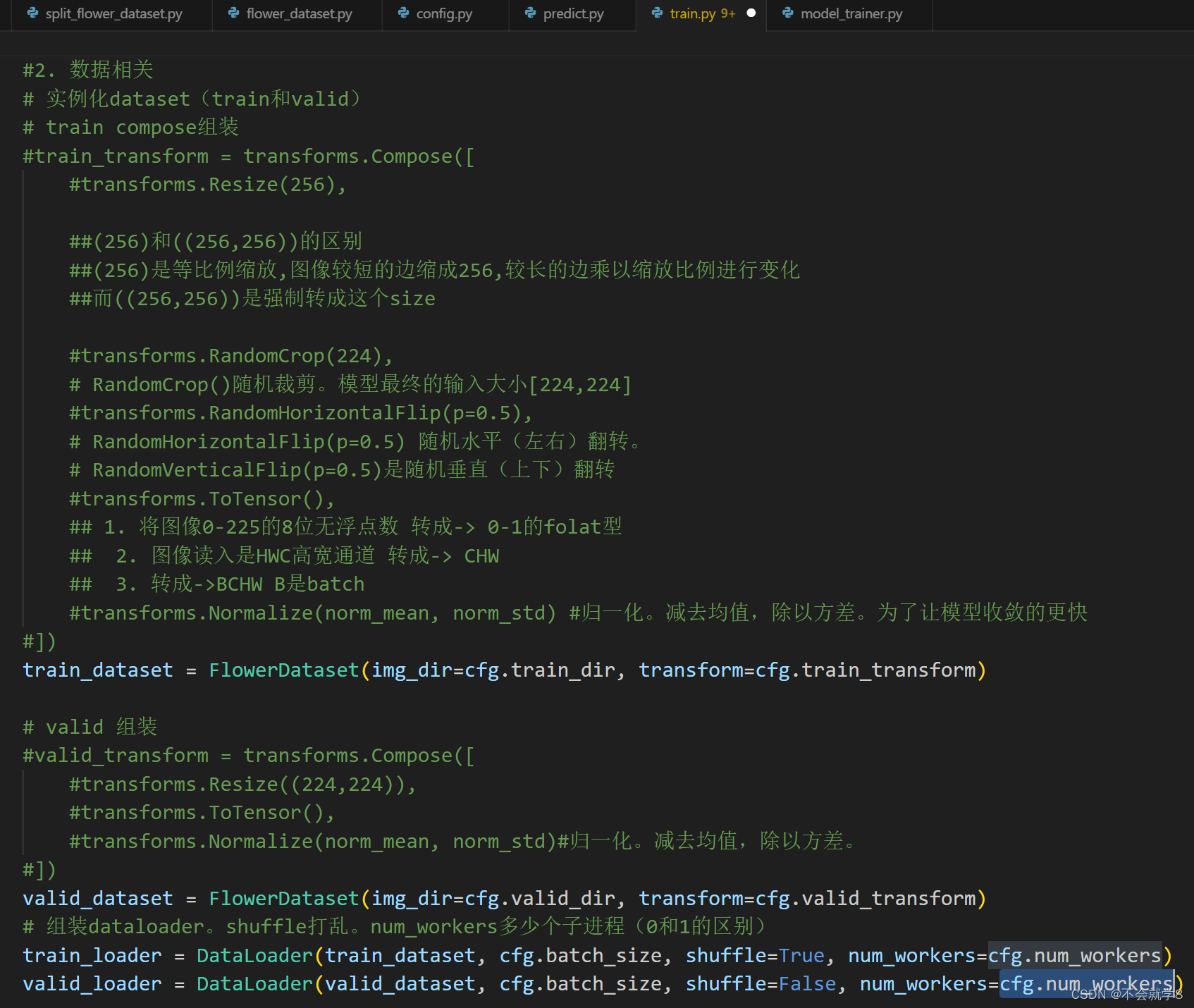Click Python icon on model_trainer.py tab
This screenshot has width=1194, height=1008.
(787, 13)
